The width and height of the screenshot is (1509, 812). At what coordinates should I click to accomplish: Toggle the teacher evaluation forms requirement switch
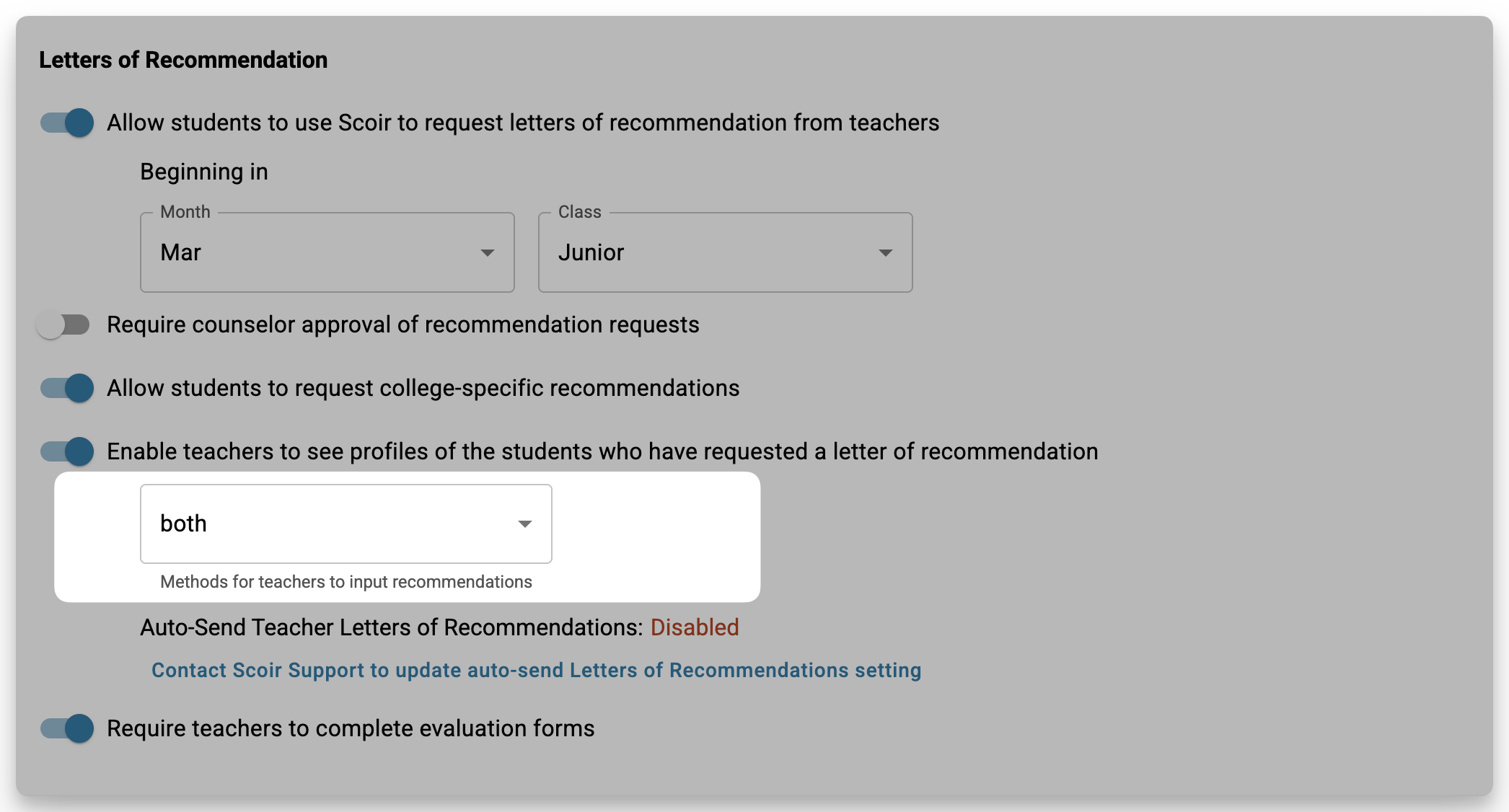pyautogui.click(x=67, y=728)
